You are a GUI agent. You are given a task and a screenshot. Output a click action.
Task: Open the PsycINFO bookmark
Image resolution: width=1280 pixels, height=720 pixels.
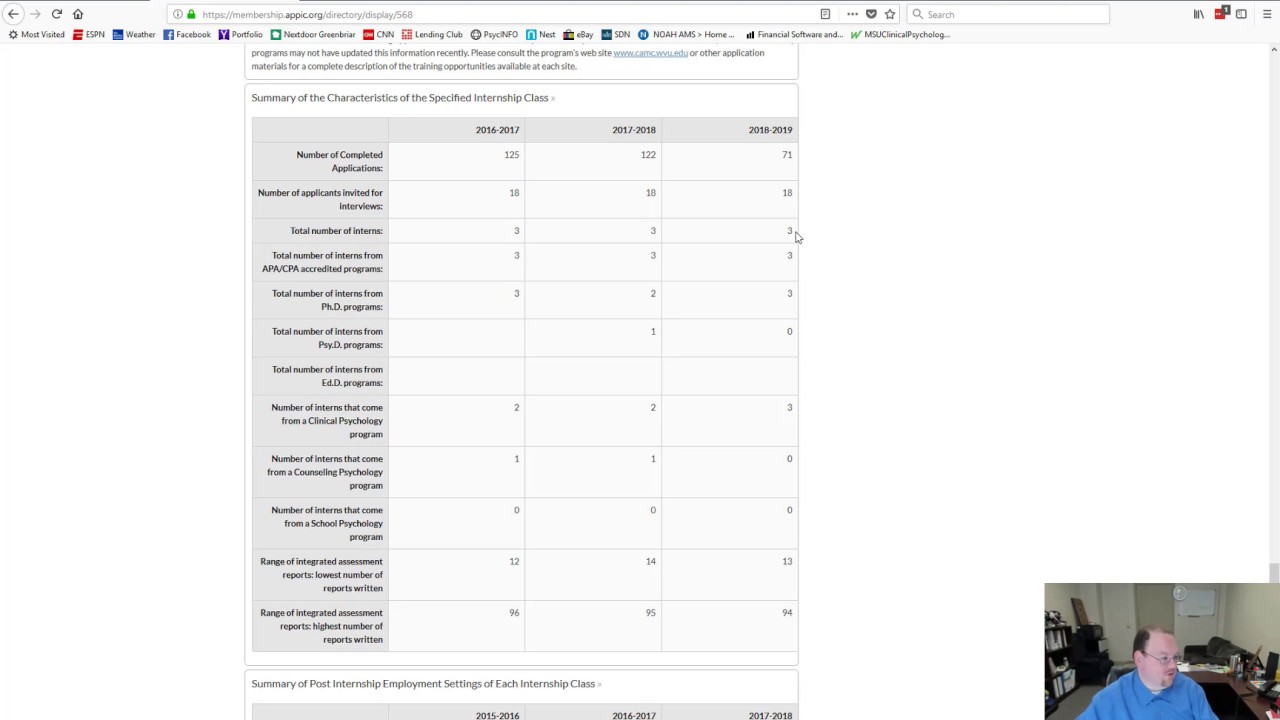click(494, 34)
